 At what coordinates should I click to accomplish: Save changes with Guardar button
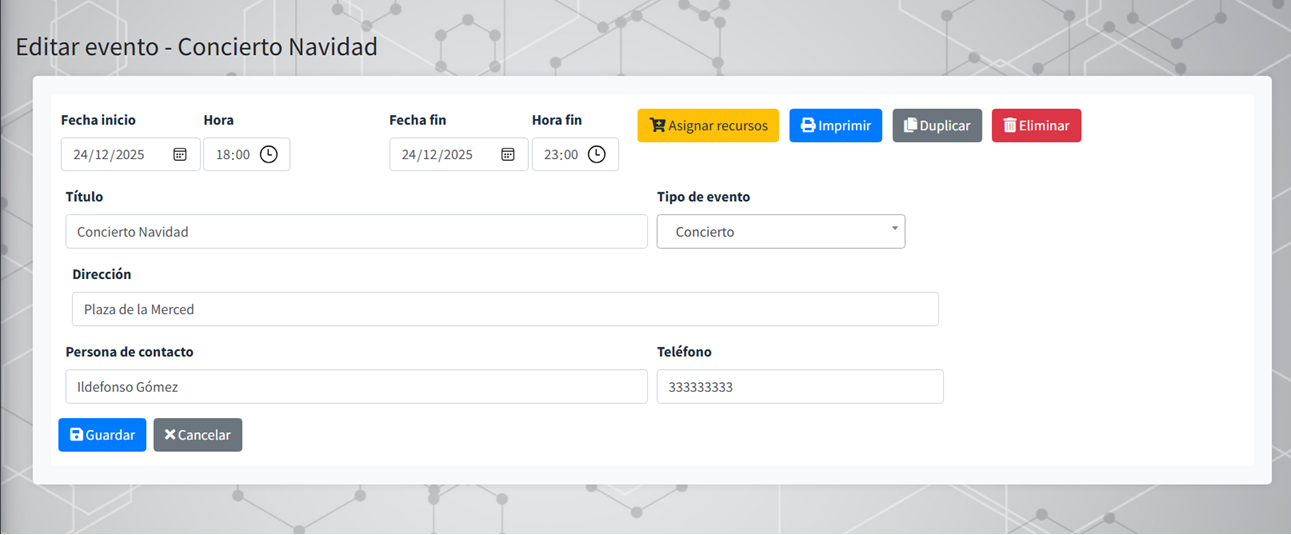point(102,435)
